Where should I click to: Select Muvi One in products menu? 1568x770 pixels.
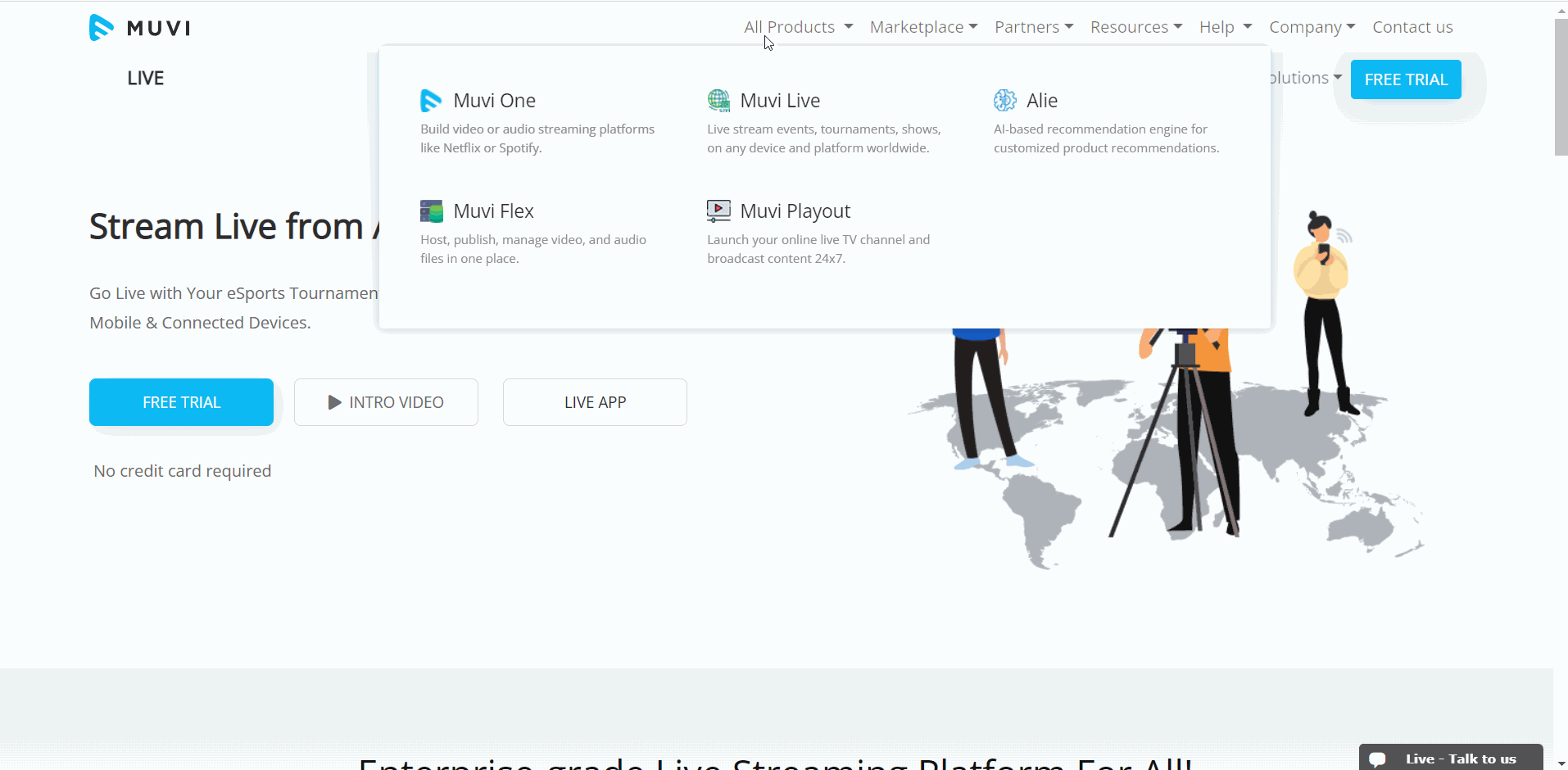pos(494,101)
